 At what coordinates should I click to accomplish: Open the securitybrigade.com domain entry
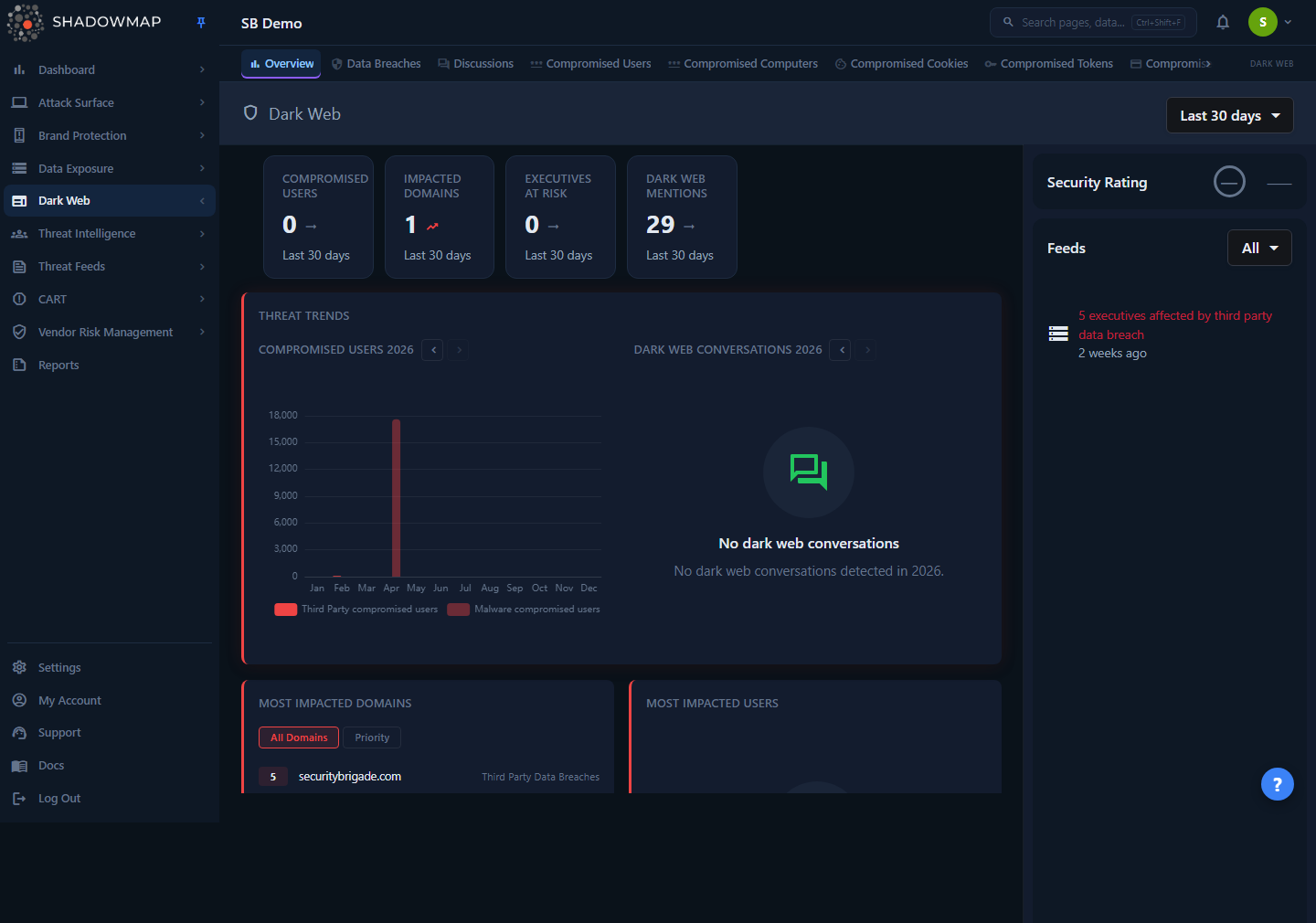tap(349, 777)
